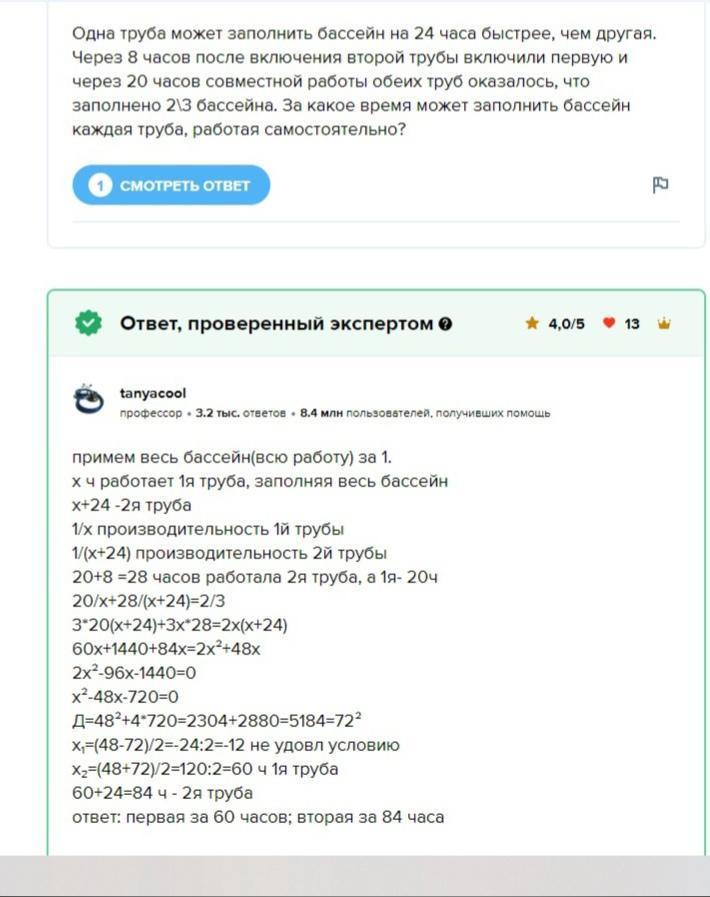Screen dimensions: 710x897
Task: Click the orange star rating icon
Action: point(532,324)
